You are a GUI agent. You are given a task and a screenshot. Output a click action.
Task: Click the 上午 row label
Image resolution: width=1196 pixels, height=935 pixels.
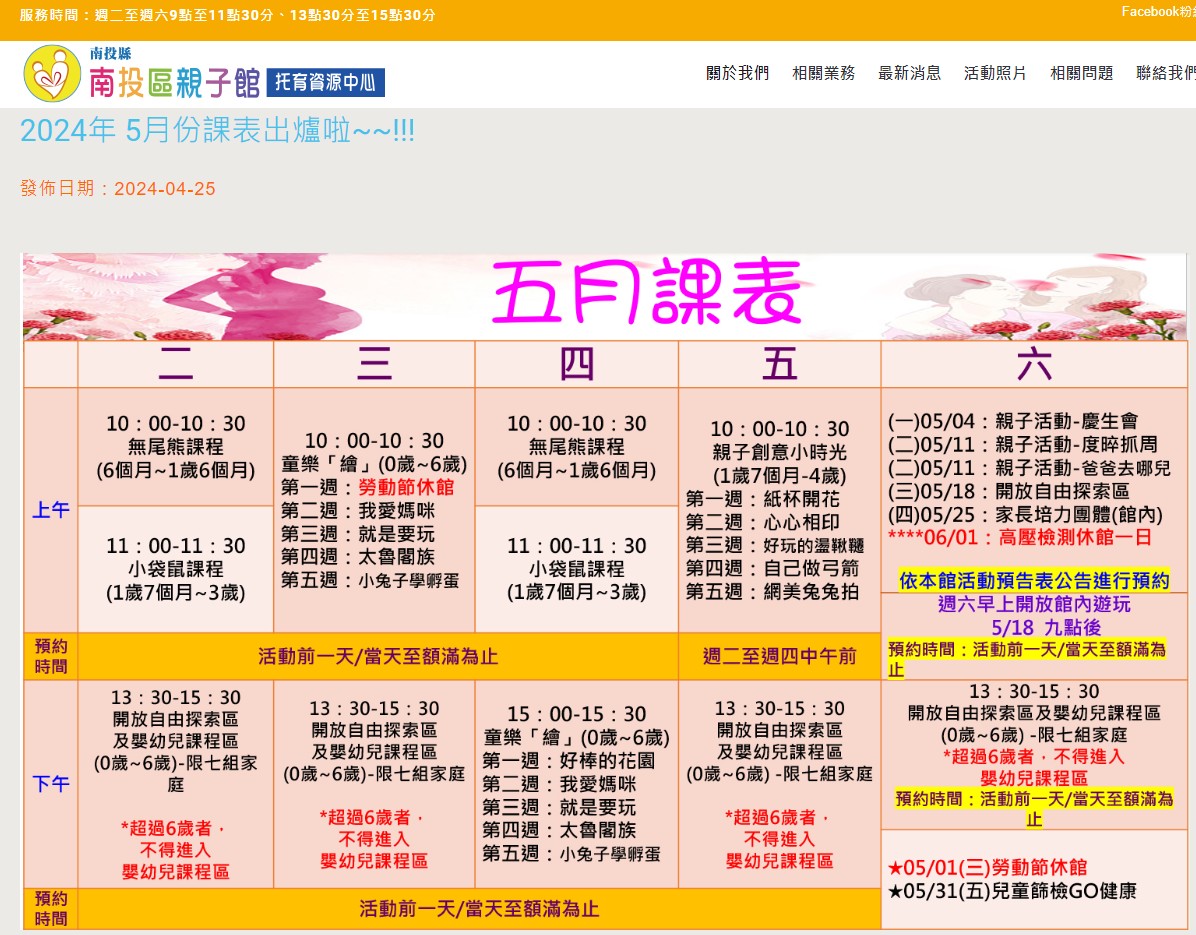pos(51,510)
